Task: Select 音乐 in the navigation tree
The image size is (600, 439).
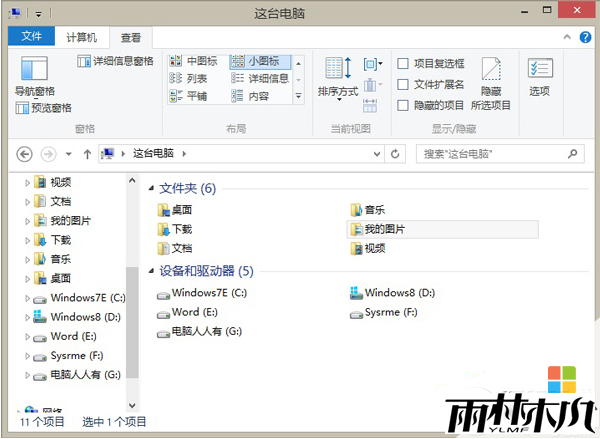Action: click(53, 259)
